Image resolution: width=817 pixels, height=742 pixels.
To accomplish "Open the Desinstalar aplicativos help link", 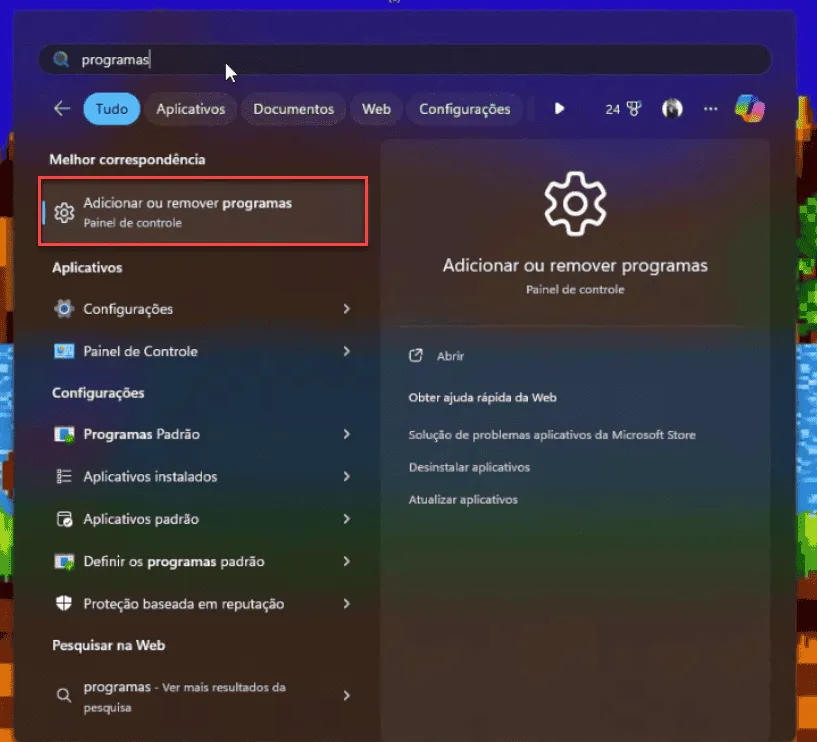I will click(469, 467).
